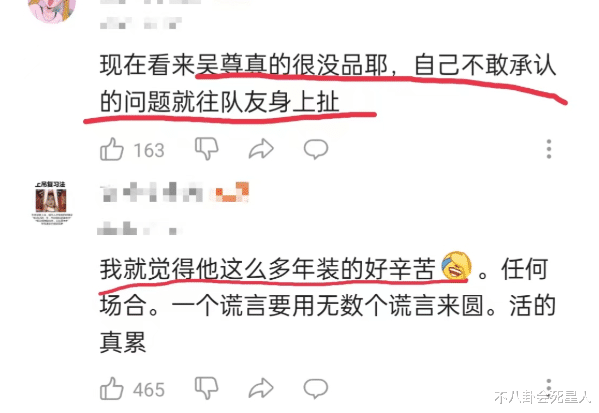Select the comment text 现在看来吴尊真的很没品耶
The image size is (599, 413).
244,65
